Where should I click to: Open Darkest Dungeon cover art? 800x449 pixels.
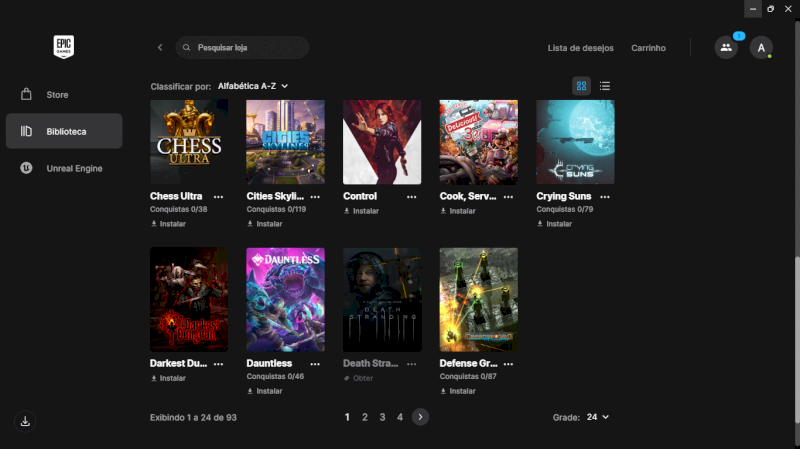(189, 300)
